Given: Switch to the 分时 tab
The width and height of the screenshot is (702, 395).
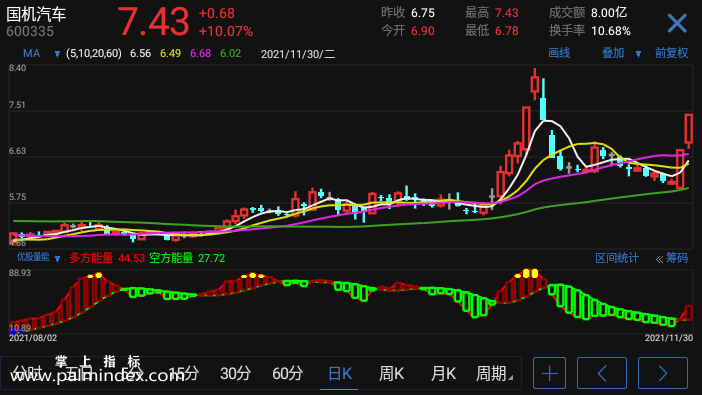Looking at the screenshot, I should [27, 373].
